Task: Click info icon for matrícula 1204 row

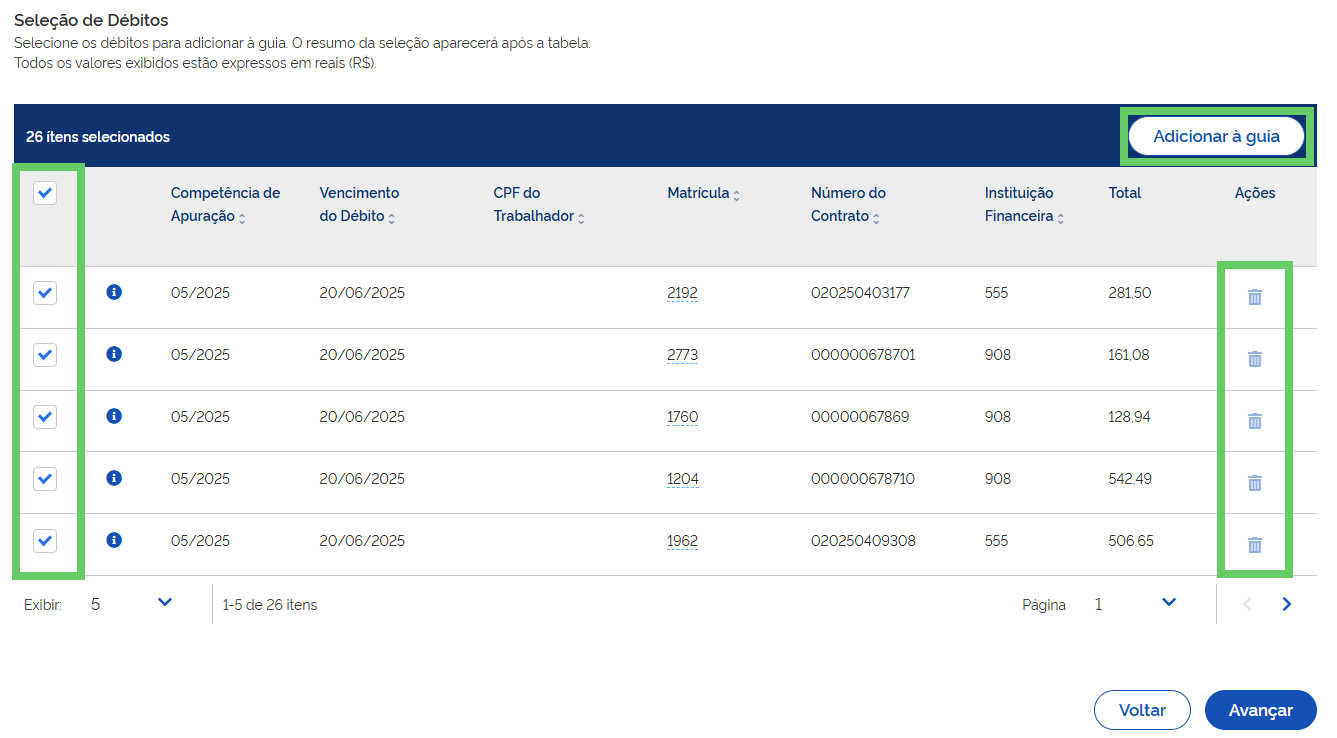Action: click(114, 478)
